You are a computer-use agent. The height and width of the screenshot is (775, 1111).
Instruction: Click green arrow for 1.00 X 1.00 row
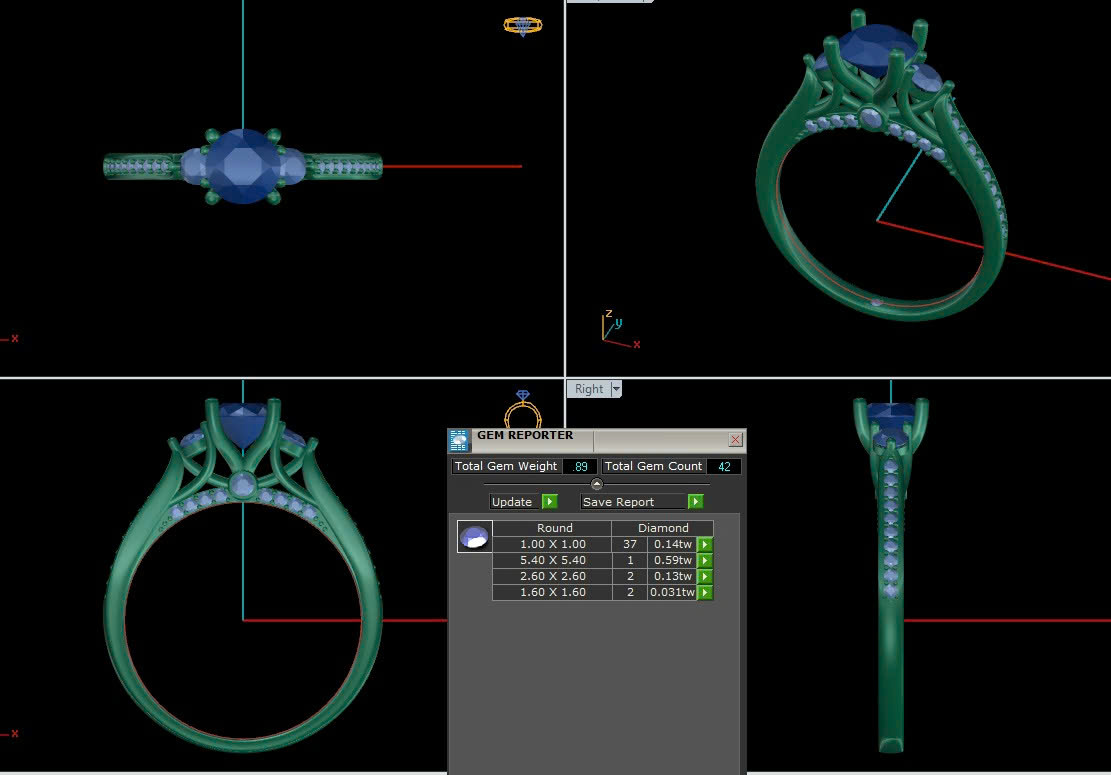(705, 545)
